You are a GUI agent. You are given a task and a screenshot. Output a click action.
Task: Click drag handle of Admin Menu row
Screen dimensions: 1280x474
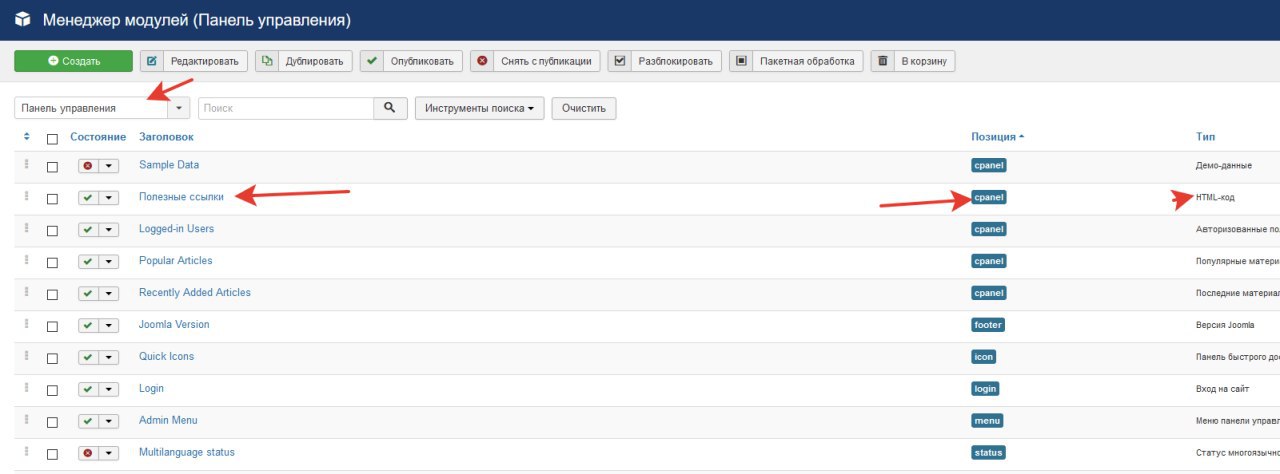point(27,422)
